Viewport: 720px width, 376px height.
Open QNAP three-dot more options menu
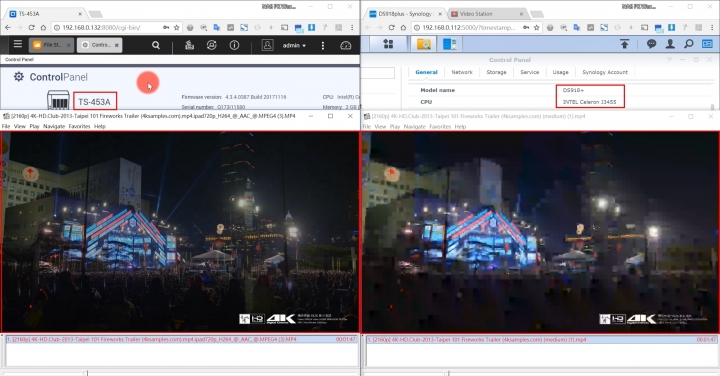click(x=323, y=45)
